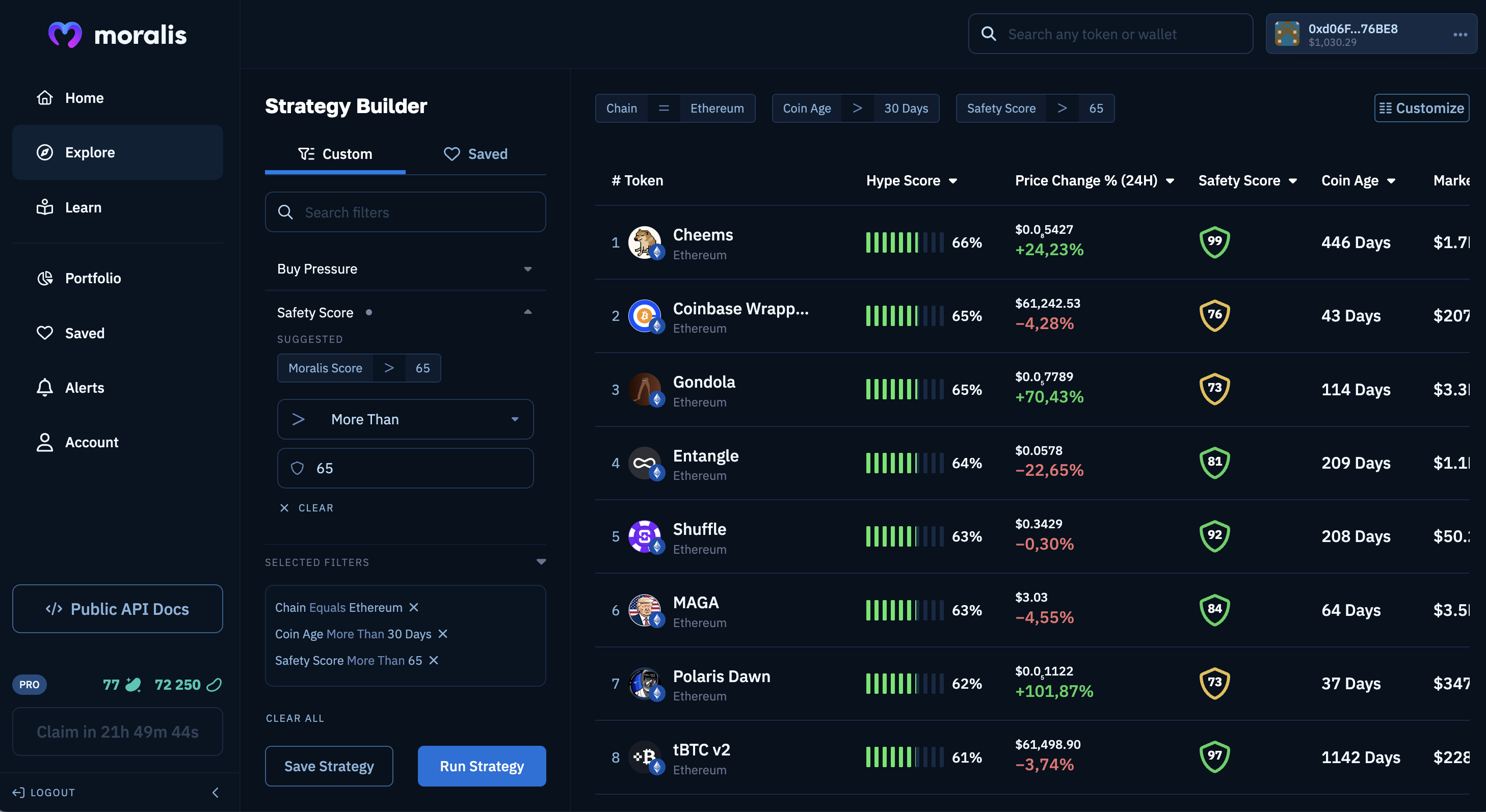Image resolution: width=1486 pixels, height=812 pixels.
Task: Click Safety Score > 65 filter chip
Action: [1035, 109]
